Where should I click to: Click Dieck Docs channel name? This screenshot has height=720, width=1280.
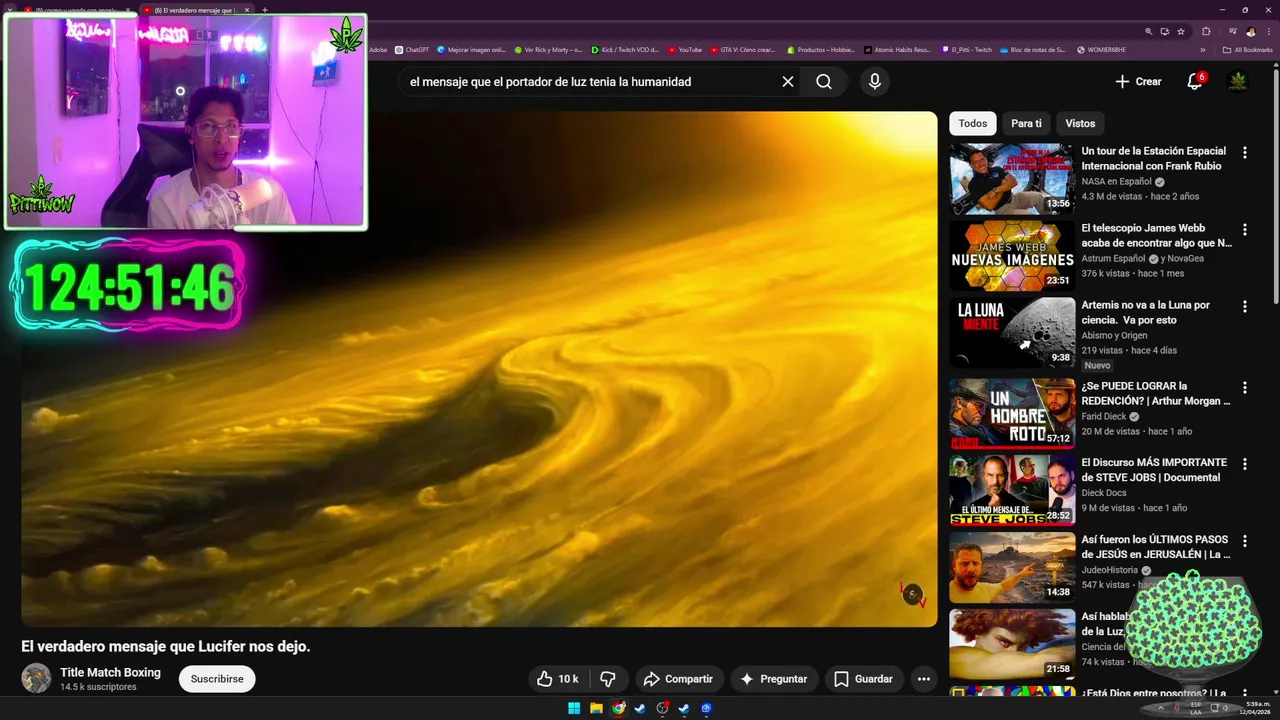click(1104, 493)
